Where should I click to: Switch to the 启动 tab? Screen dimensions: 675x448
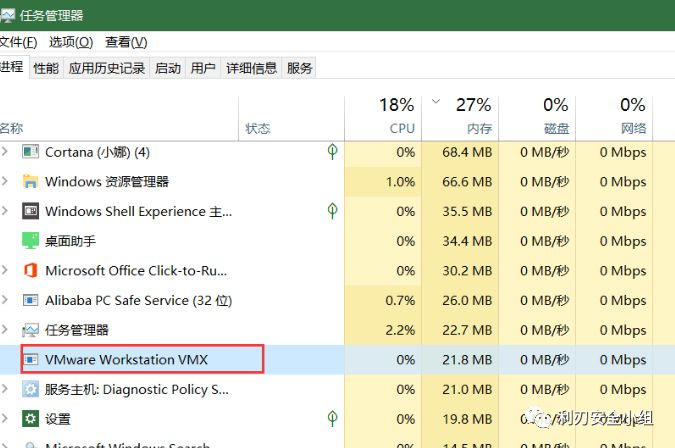tap(167, 68)
